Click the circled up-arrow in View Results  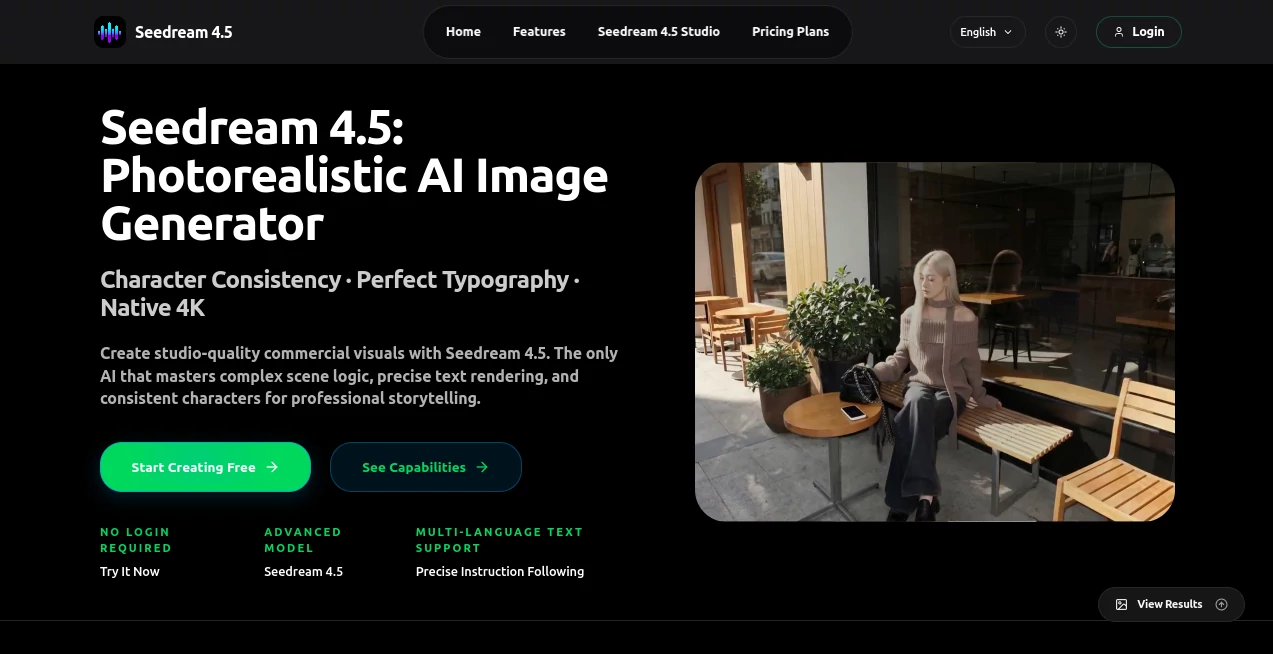pyautogui.click(x=1222, y=604)
